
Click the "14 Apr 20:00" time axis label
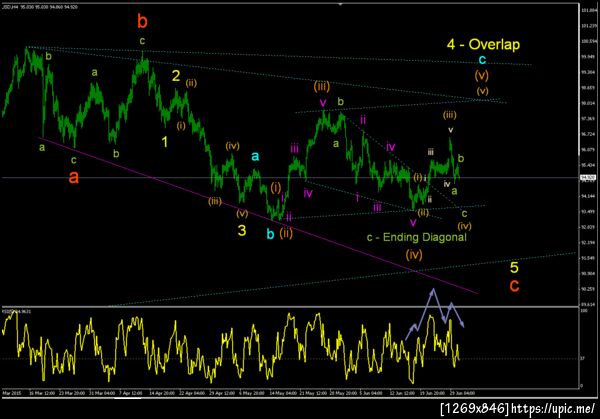tap(161, 393)
